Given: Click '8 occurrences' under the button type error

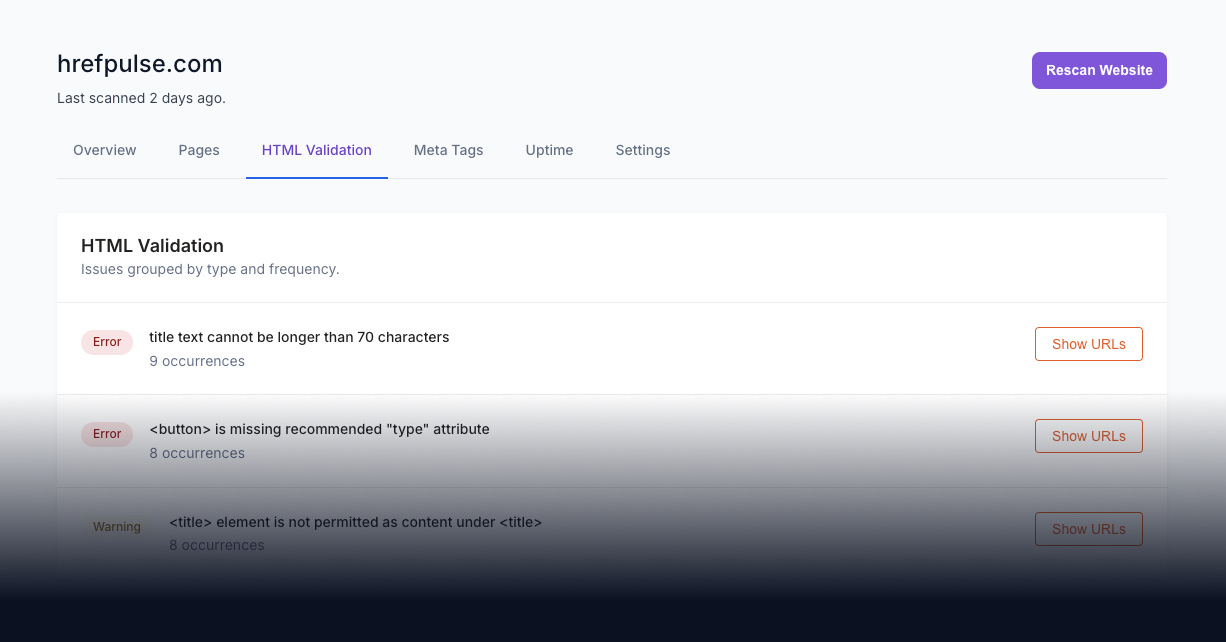Looking at the screenshot, I should 197,453.
